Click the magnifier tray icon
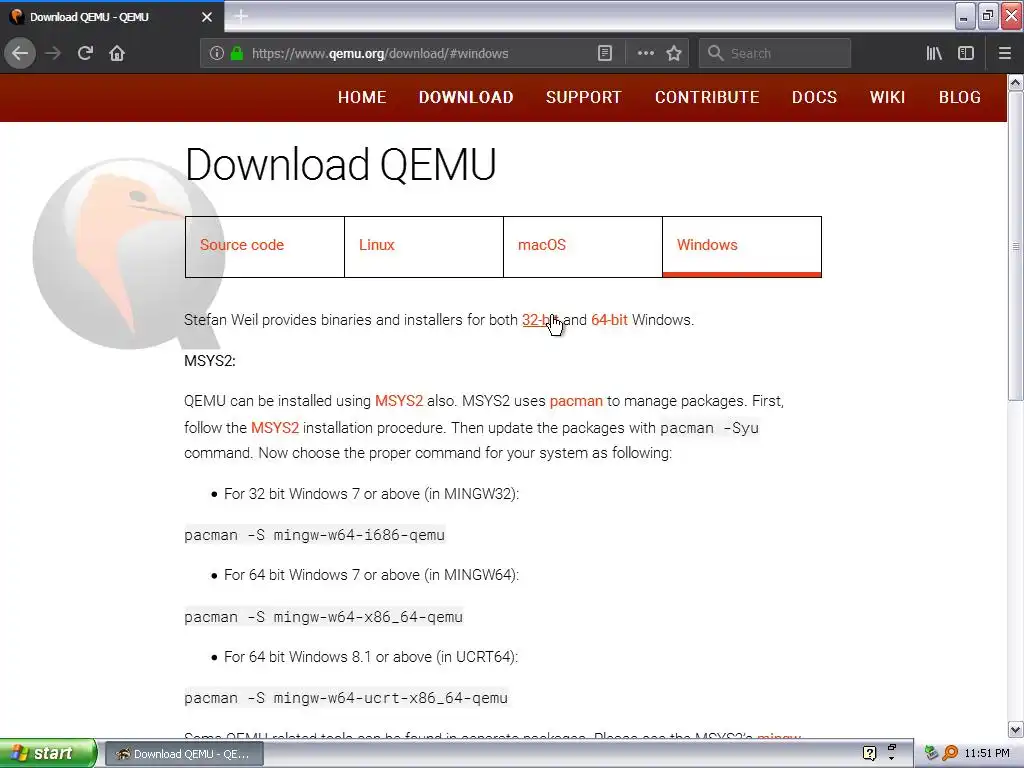 tap(950, 754)
